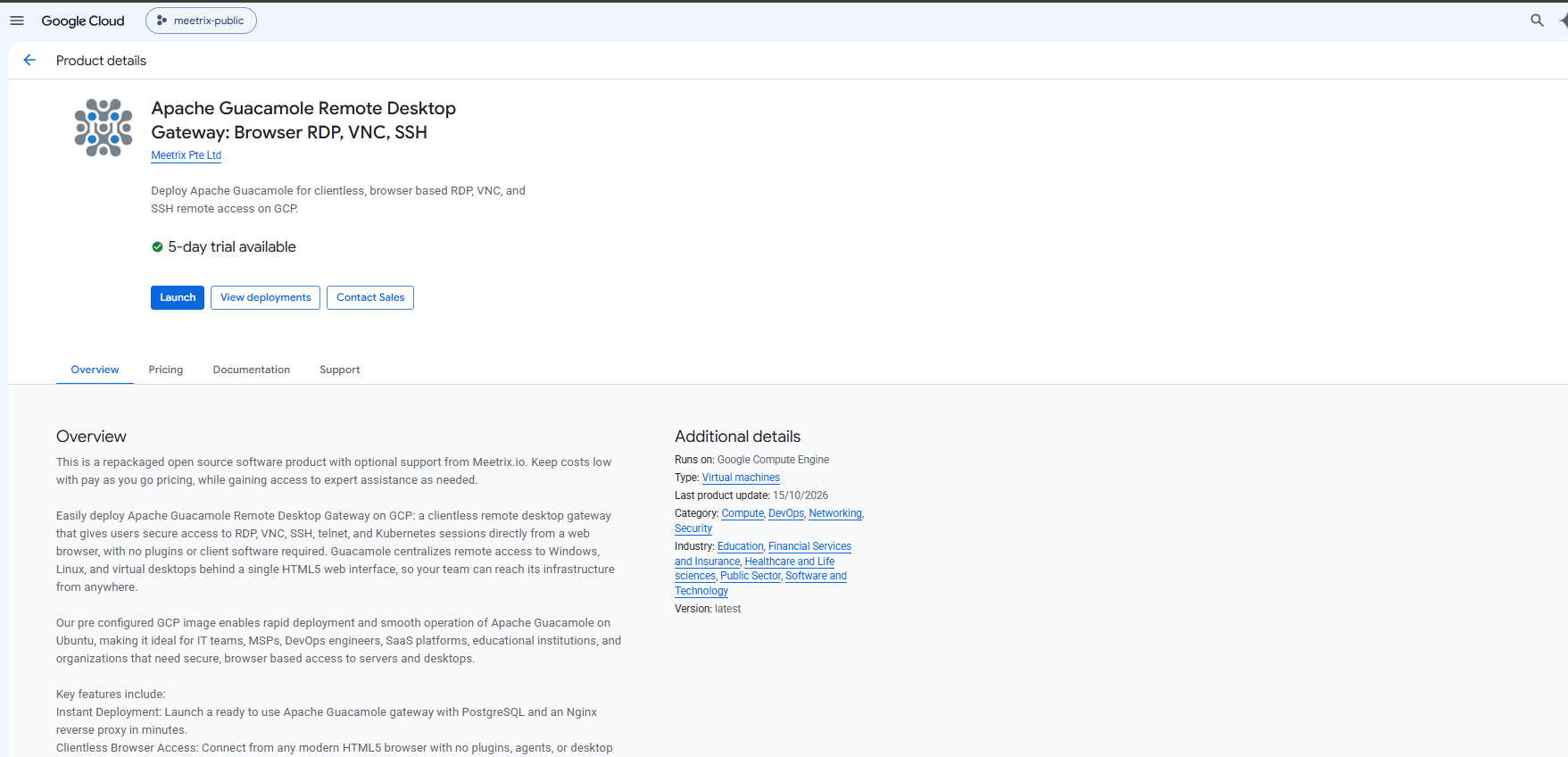The height and width of the screenshot is (757, 1568).
Task: Open the search magnifier icon
Action: (x=1537, y=21)
